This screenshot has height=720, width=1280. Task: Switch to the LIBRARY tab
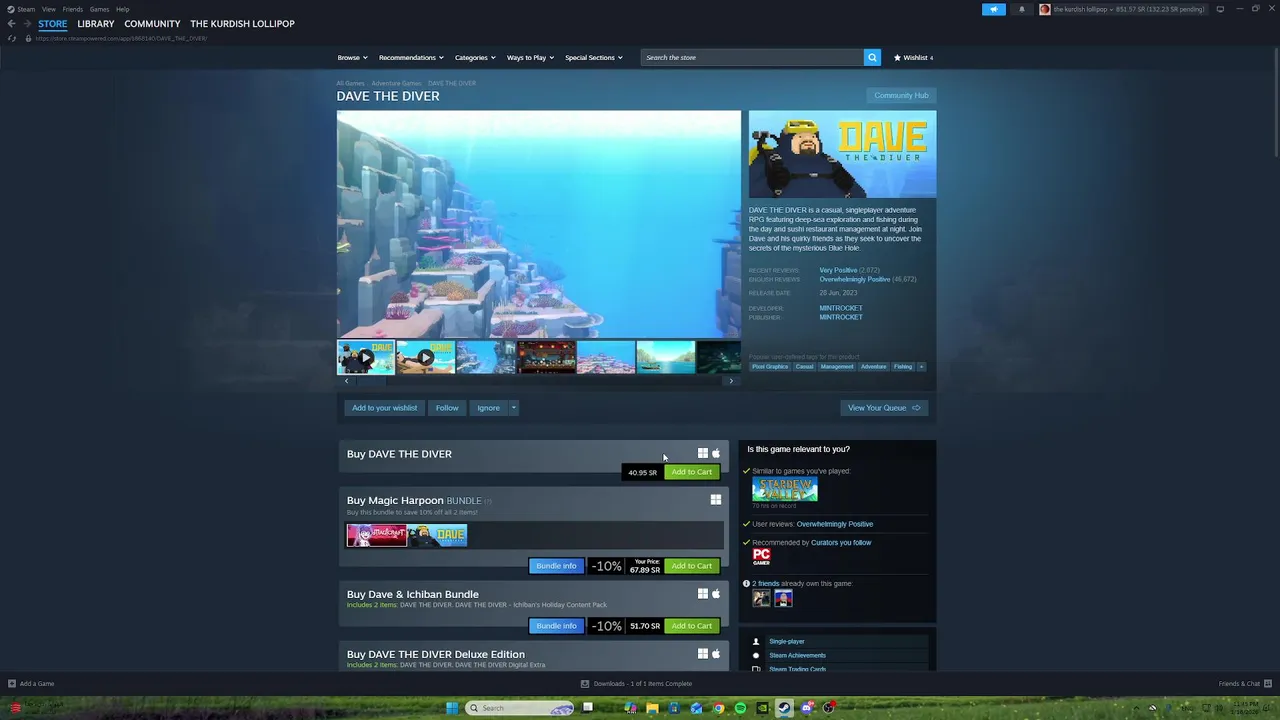96,24
